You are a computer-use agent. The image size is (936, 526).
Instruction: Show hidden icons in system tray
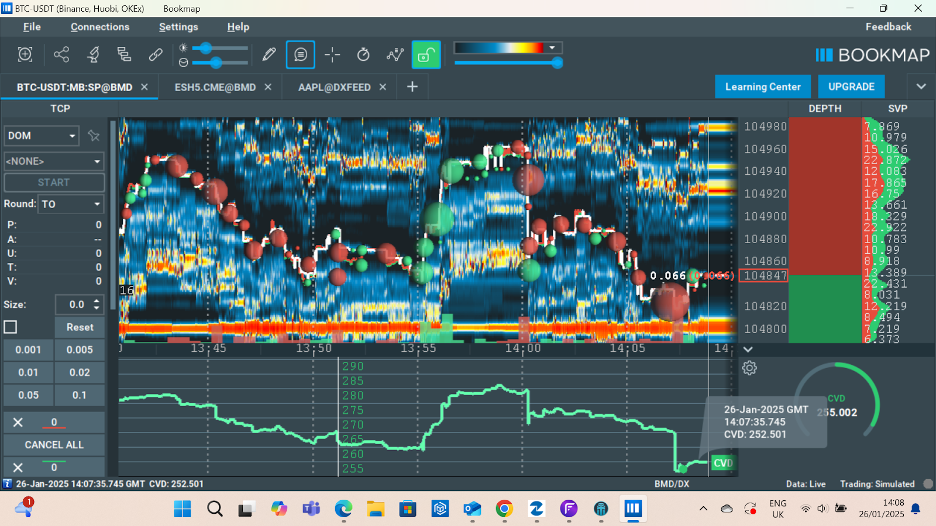point(703,509)
